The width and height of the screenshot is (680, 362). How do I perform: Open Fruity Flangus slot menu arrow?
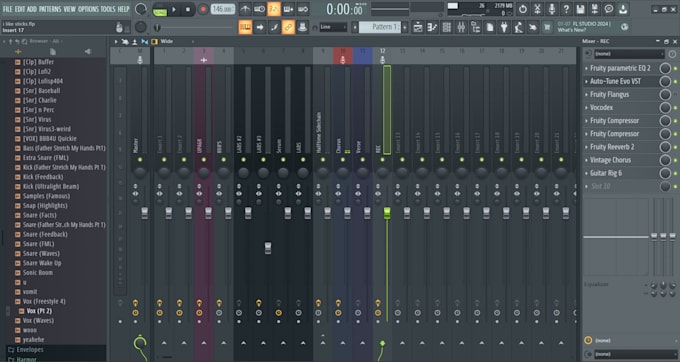click(x=586, y=95)
